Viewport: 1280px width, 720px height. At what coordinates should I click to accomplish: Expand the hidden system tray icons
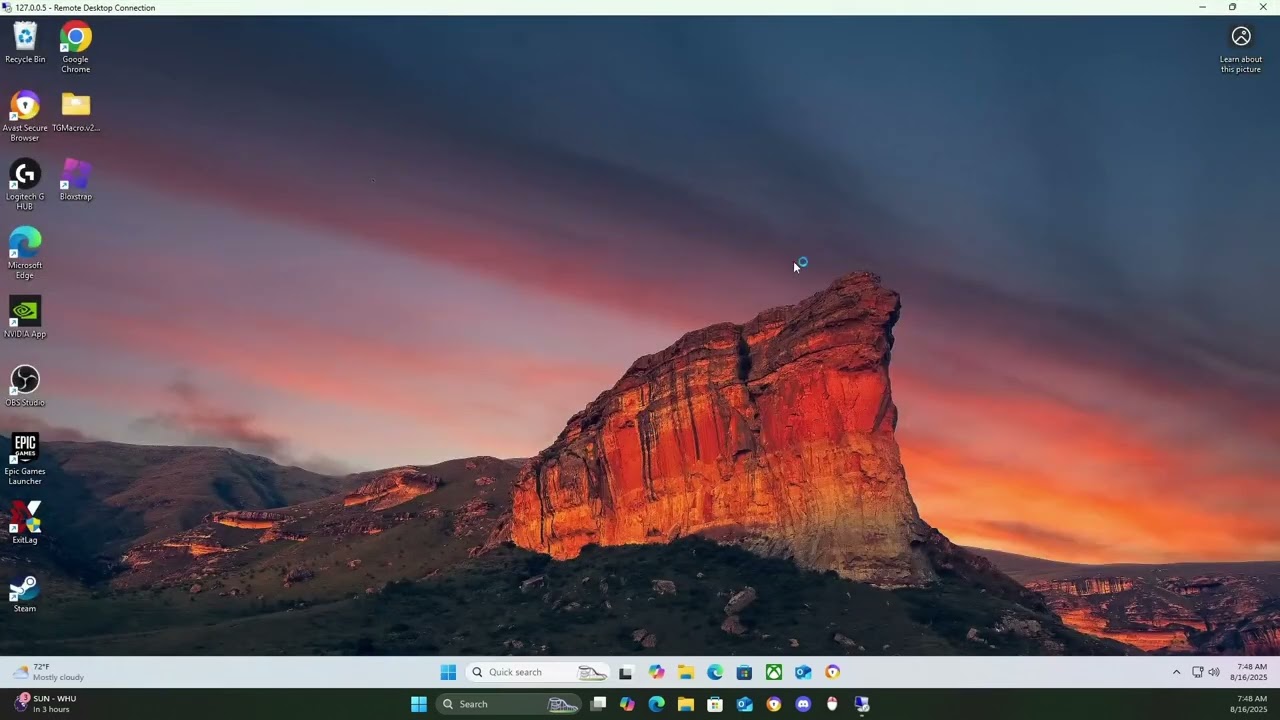[x=1176, y=672]
